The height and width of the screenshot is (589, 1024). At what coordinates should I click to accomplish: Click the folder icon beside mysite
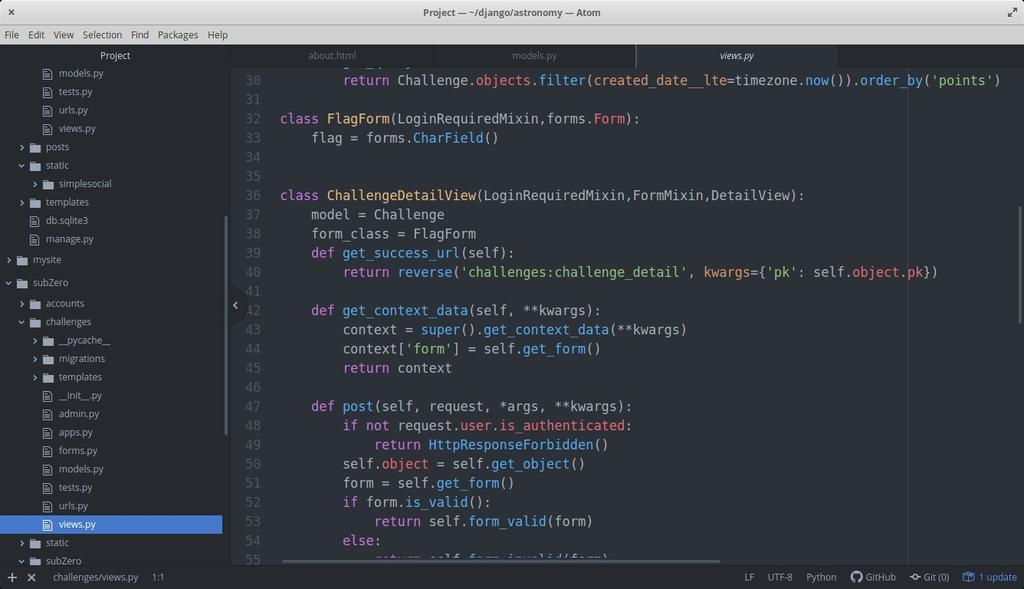pyautogui.click(x=22, y=260)
